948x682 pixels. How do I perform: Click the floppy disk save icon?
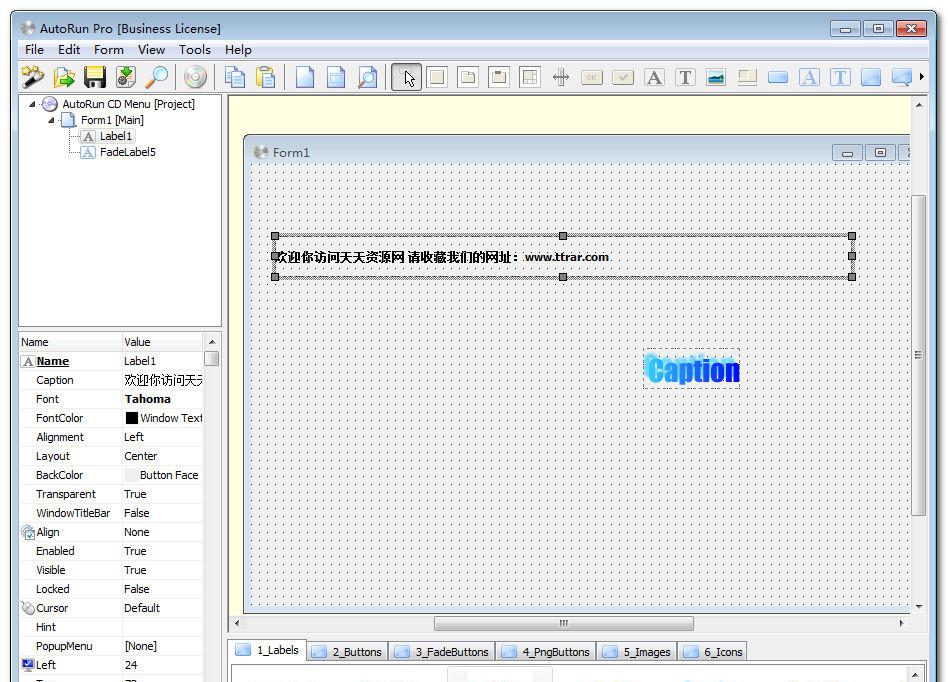pyautogui.click(x=95, y=77)
